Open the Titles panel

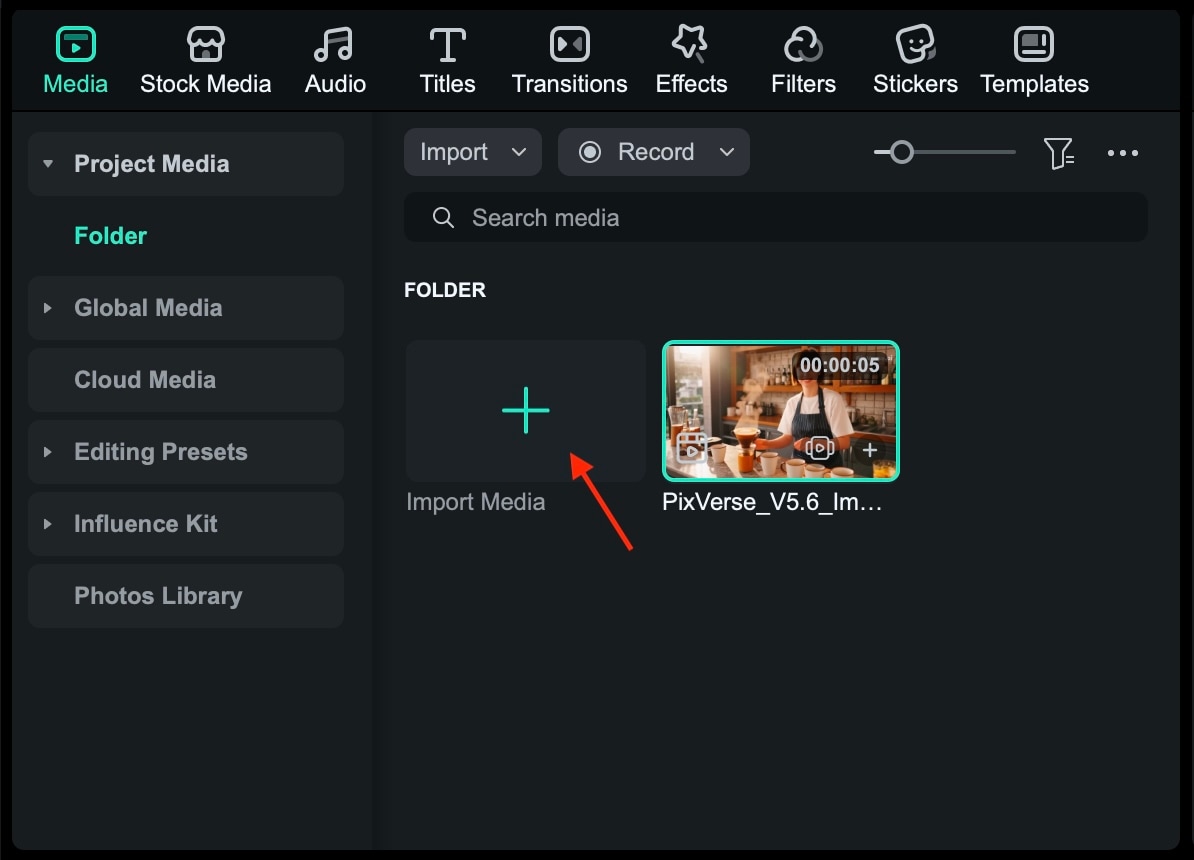[447, 44]
